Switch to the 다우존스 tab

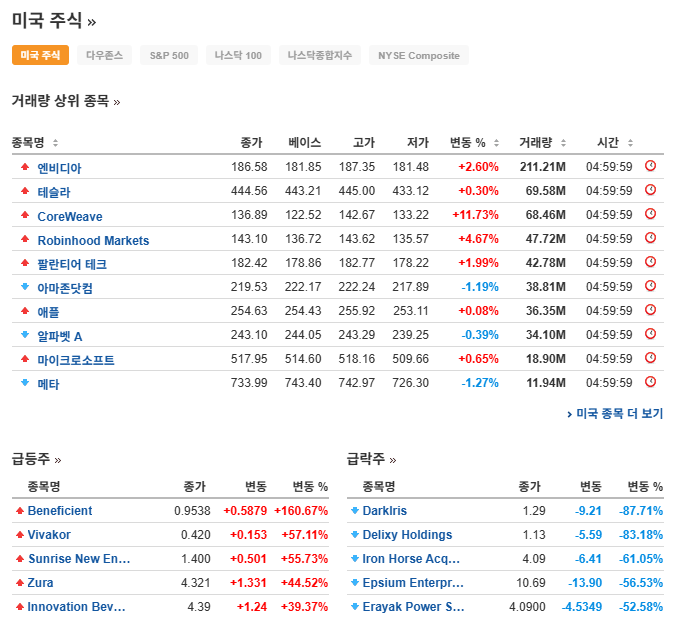(x=104, y=55)
